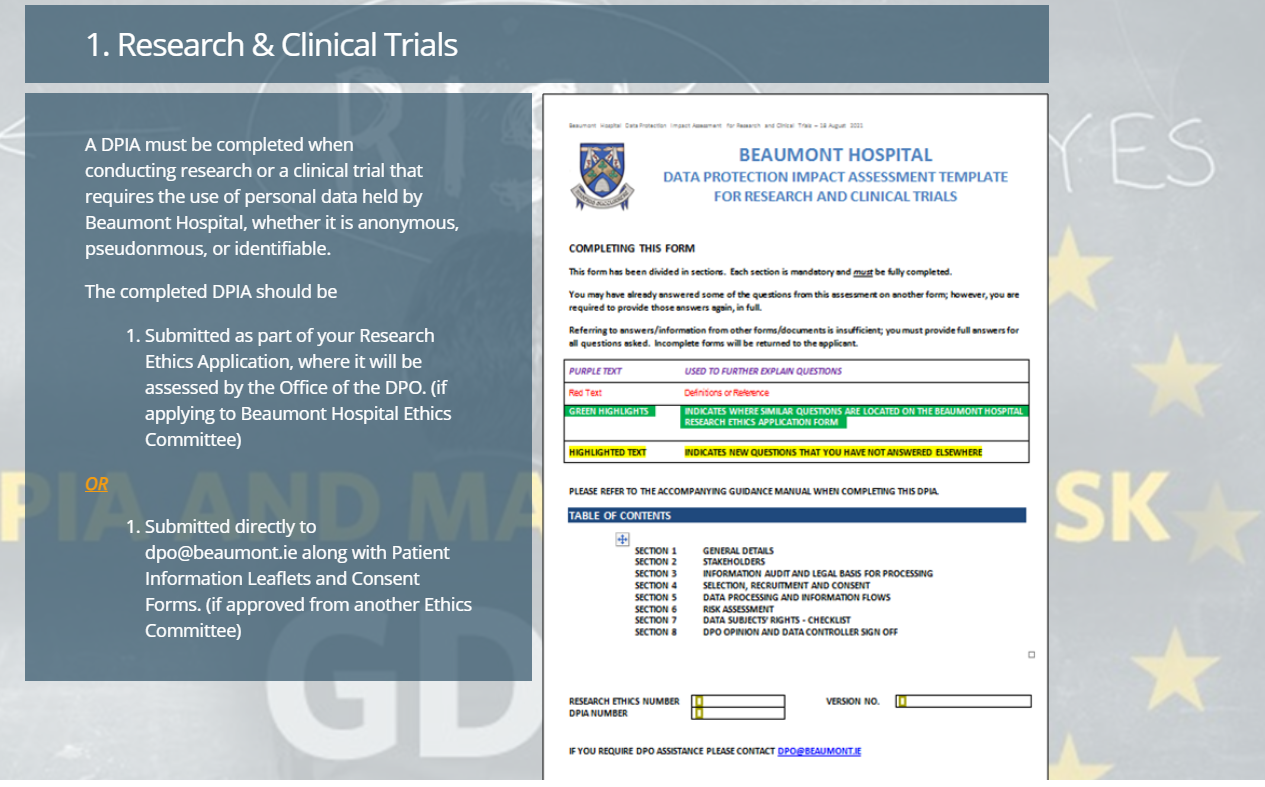Click the Research Ethics Number field
Screen dimensions: 1265x787
[x=738, y=701]
